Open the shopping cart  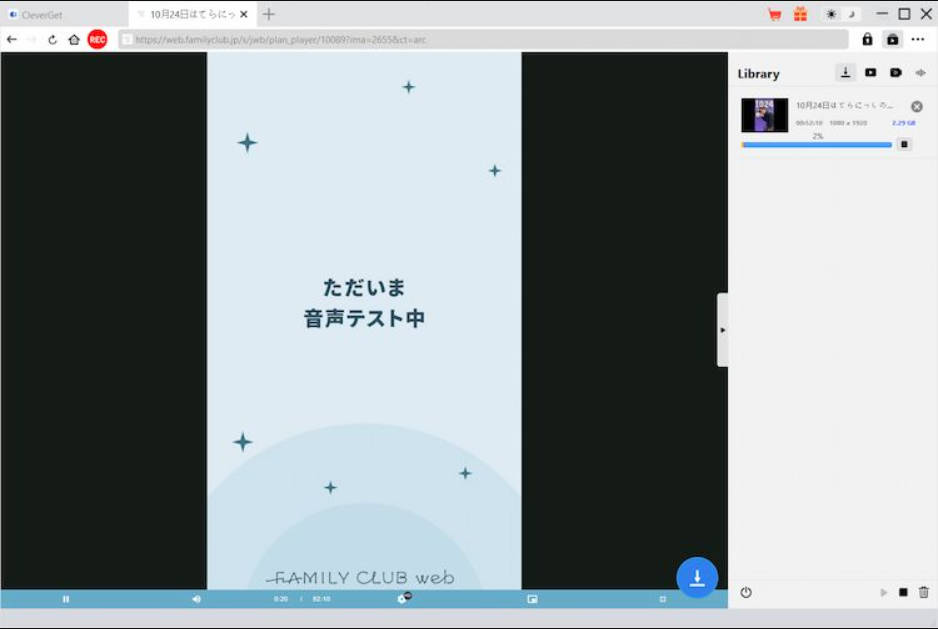(x=774, y=14)
